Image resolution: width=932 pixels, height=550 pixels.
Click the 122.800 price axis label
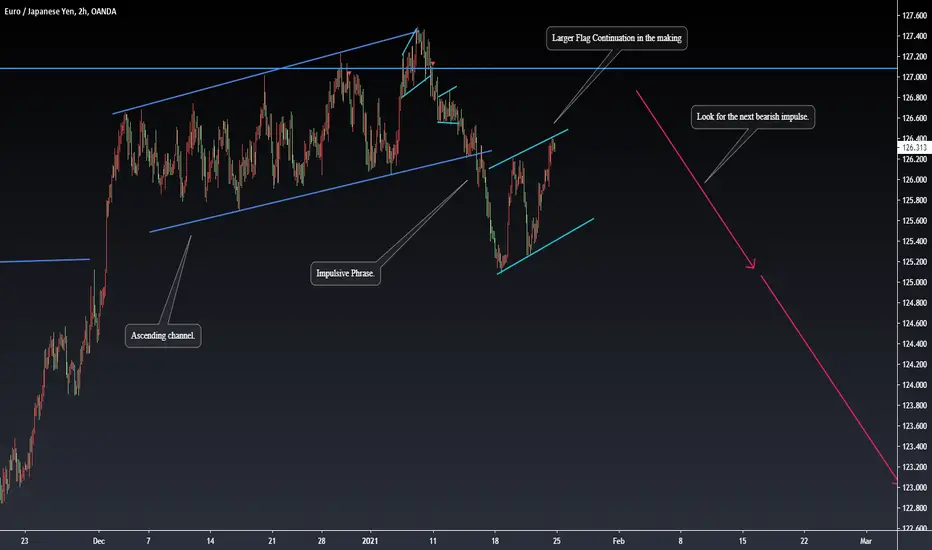(x=914, y=508)
